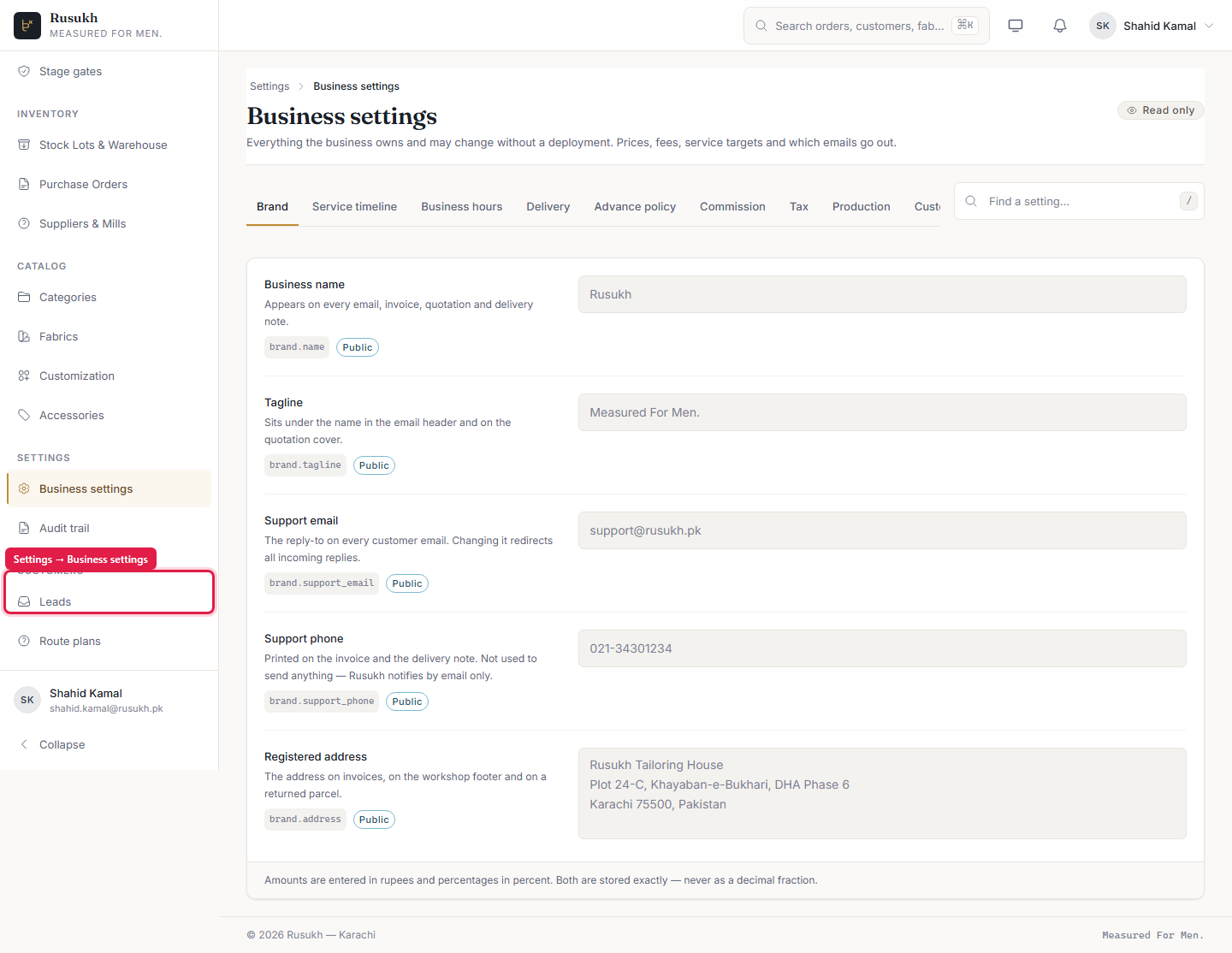Viewport: 1232px width, 953px height.
Task: Click the Rusukh logo icon
Action: [x=27, y=26]
